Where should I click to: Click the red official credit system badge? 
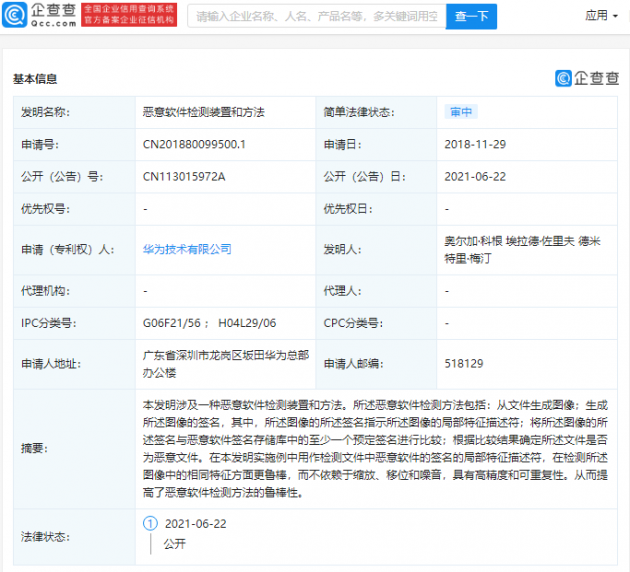pos(126,16)
